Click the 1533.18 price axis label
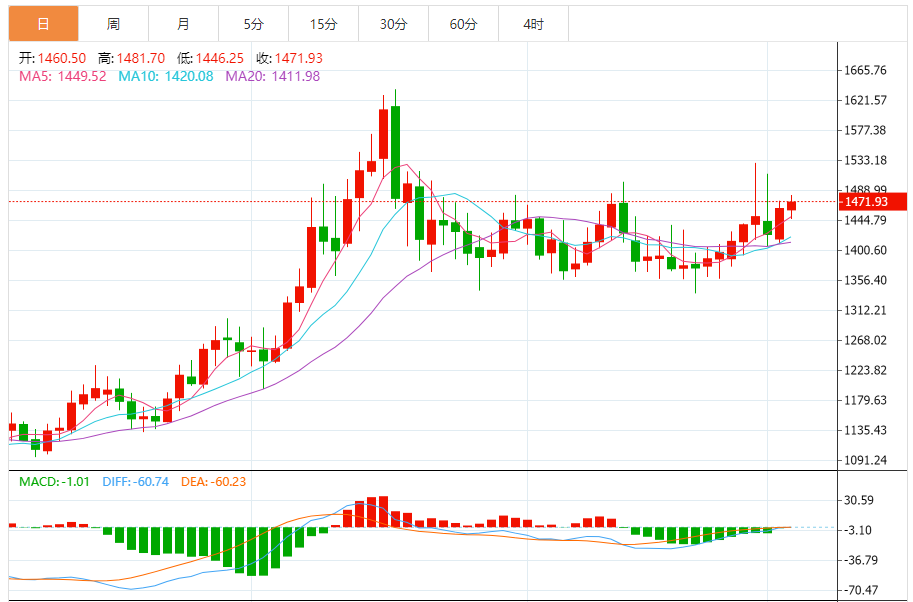913x602 pixels. pyautogui.click(x=865, y=160)
